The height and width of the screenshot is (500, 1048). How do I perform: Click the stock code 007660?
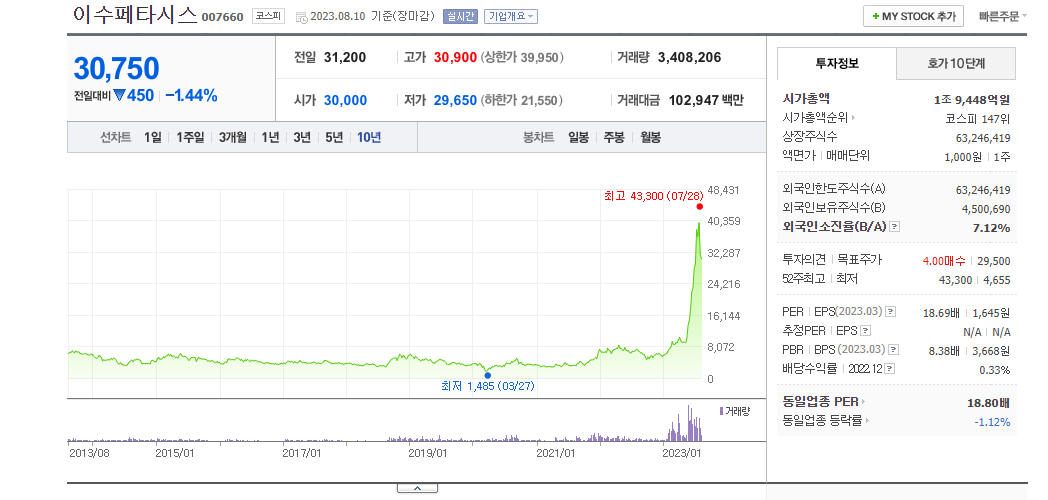click(223, 17)
